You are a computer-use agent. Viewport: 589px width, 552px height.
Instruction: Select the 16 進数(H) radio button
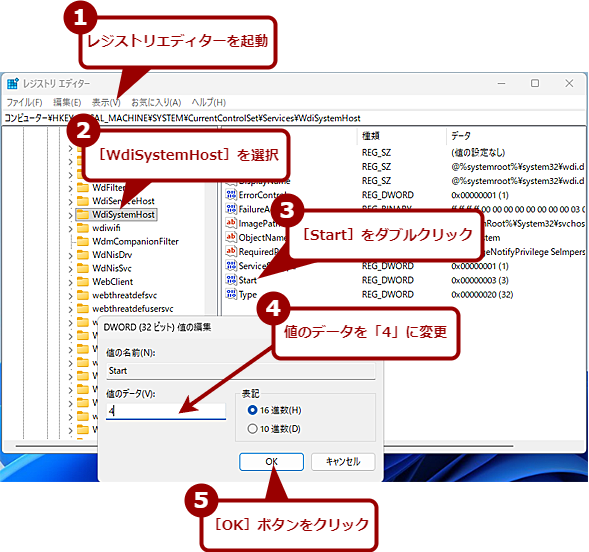[x=252, y=410]
